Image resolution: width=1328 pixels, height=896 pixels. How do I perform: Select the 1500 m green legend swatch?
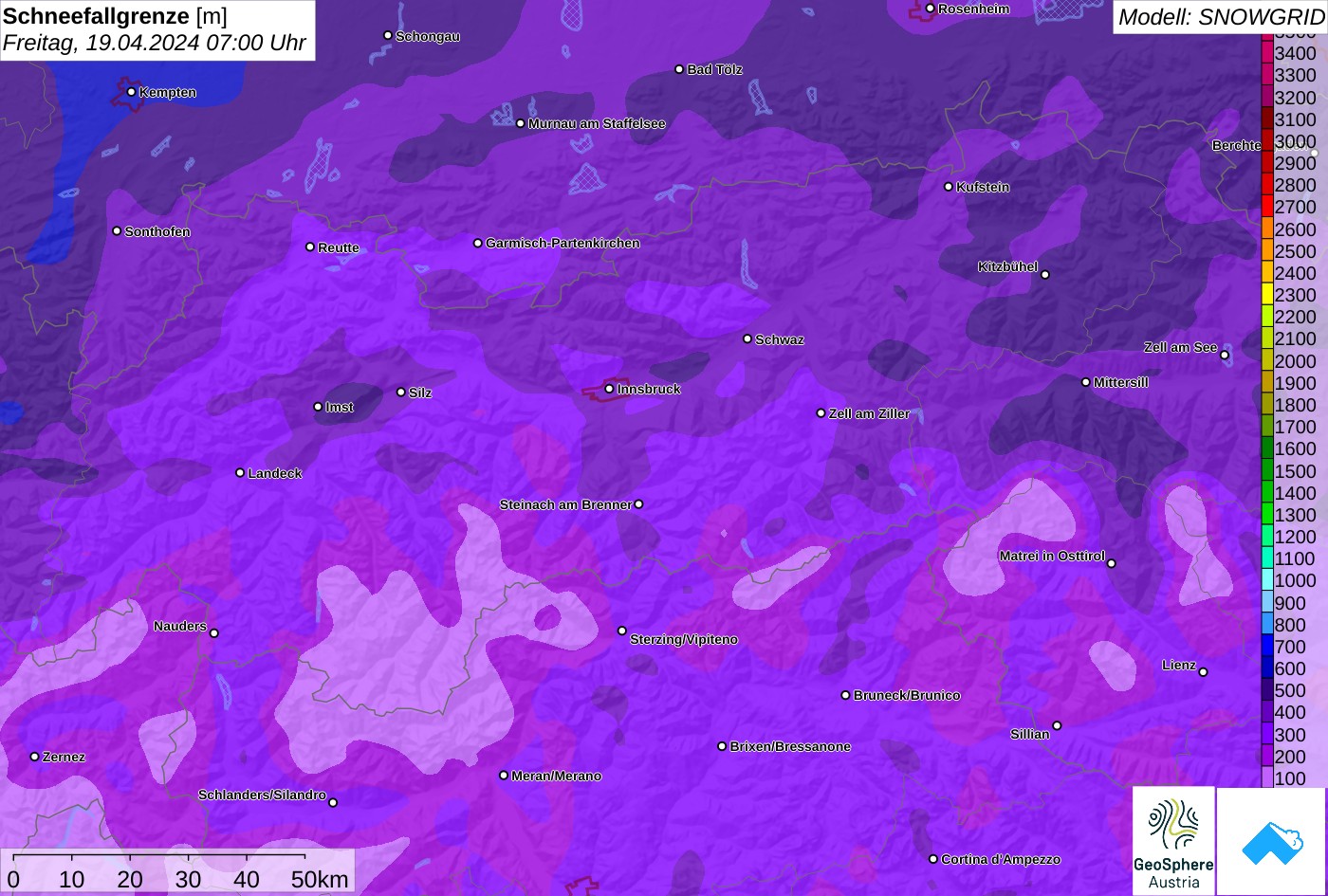point(1267,470)
